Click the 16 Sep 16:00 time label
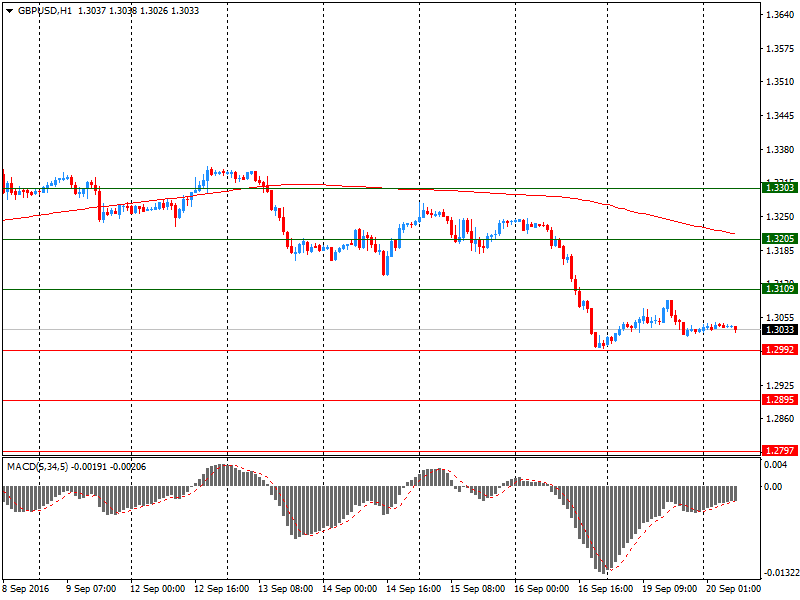Image resolution: width=800 pixels, height=600 pixels. (x=606, y=589)
